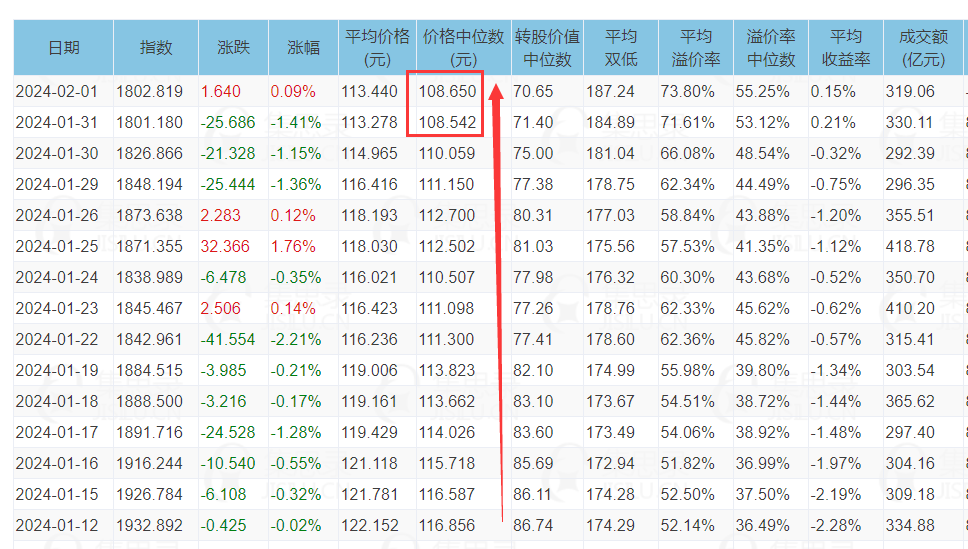Click the 涨幅 column header

point(303,48)
